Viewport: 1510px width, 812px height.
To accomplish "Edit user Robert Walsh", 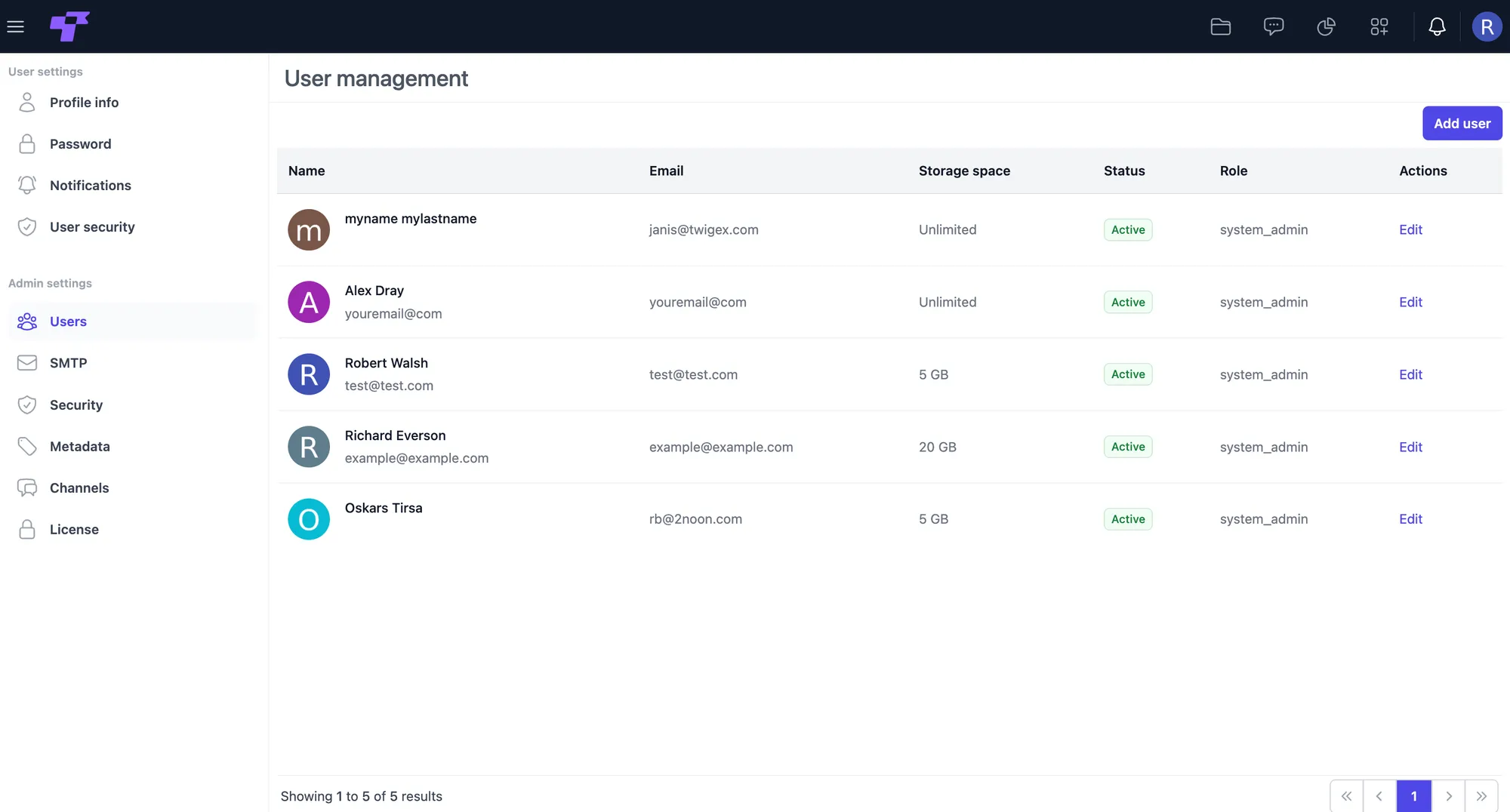I will coord(1410,374).
